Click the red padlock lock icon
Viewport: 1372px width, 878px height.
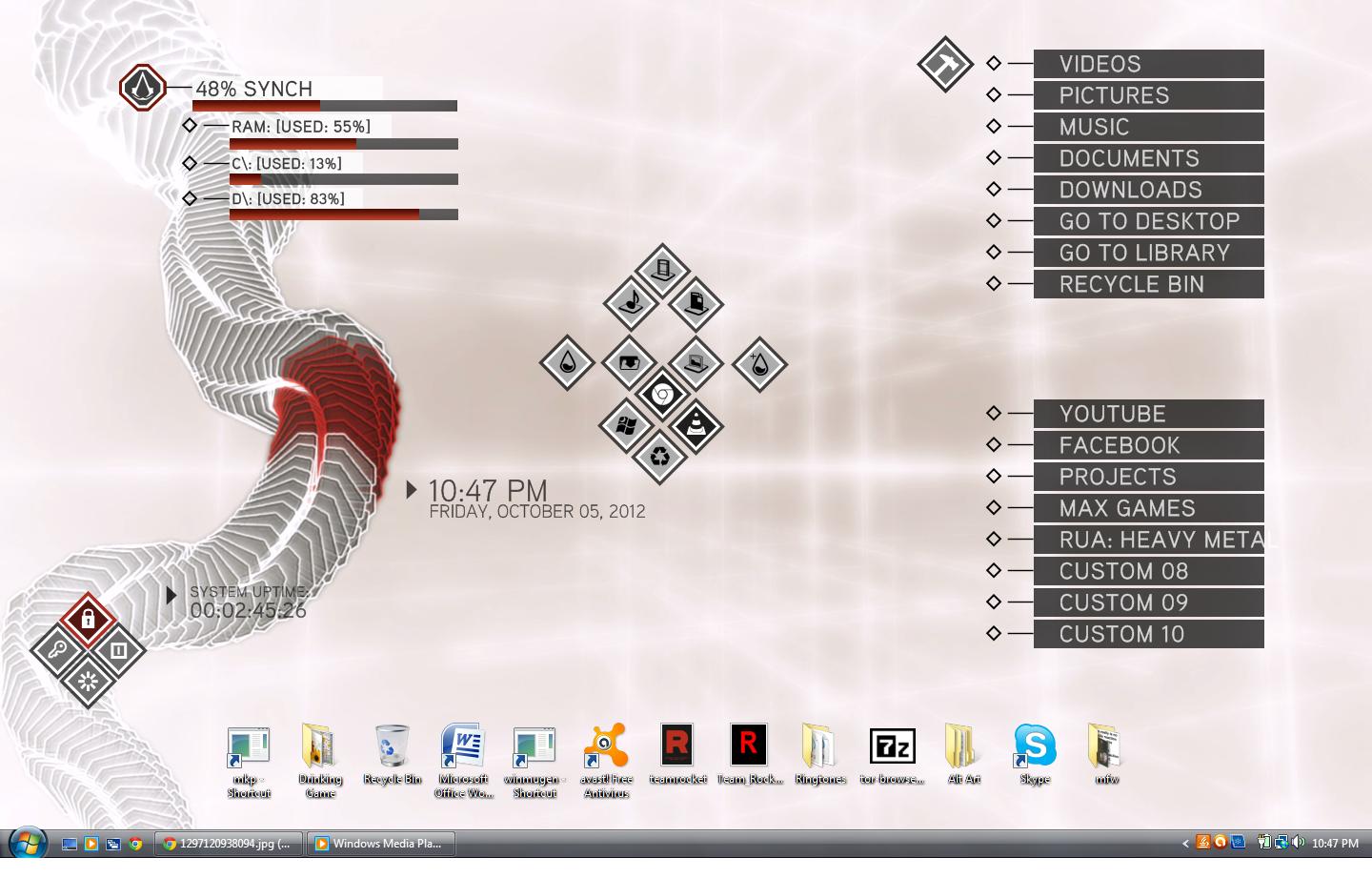88,620
